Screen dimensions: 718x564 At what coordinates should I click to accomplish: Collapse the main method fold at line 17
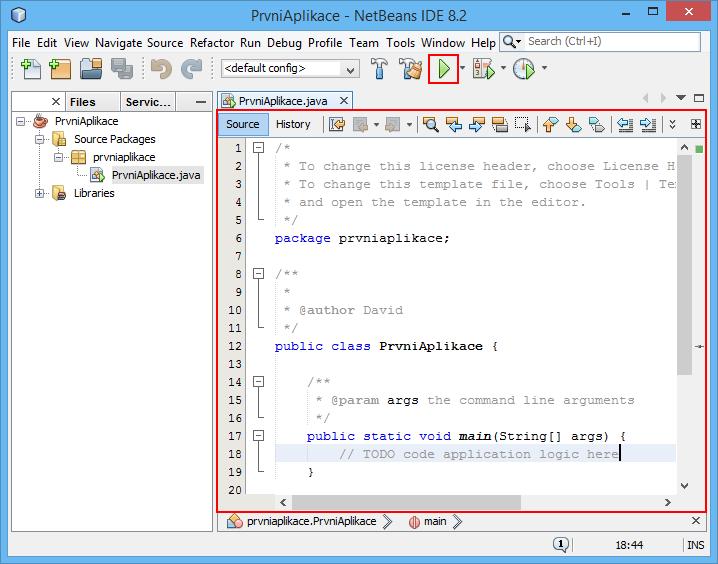[259, 435]
